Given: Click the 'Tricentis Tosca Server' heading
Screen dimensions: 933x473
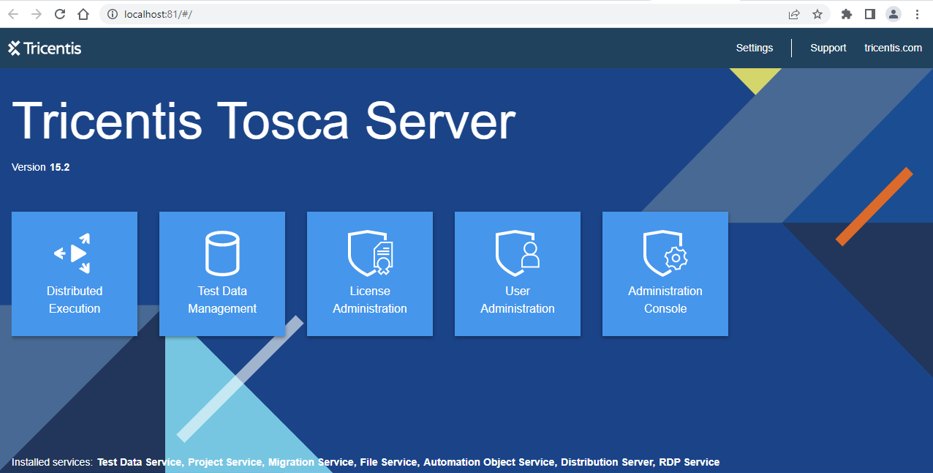Looking at the screenshot, I should tap(264, 121).
